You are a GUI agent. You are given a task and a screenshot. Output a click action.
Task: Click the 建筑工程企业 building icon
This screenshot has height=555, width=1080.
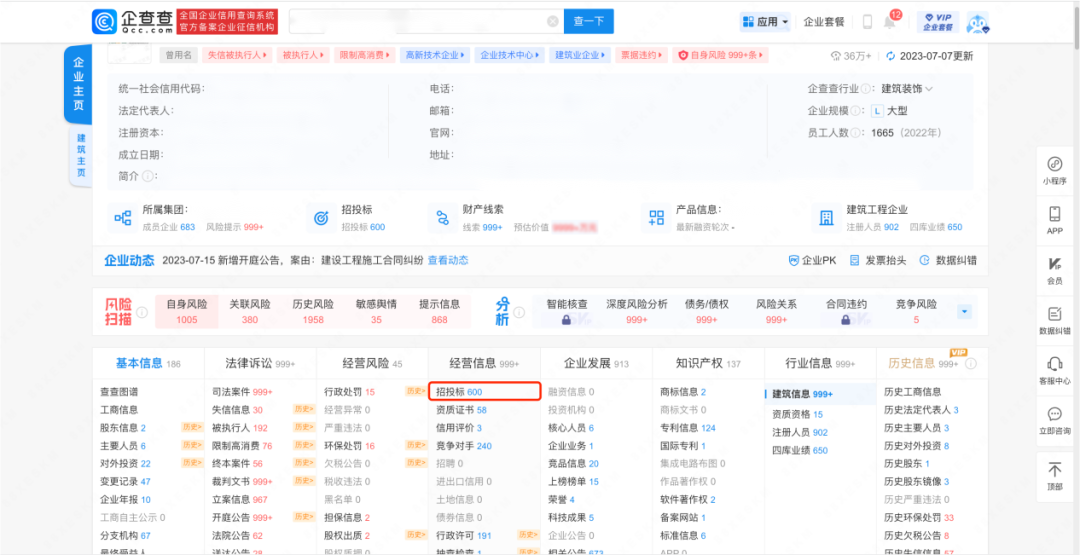pos(826,218)
